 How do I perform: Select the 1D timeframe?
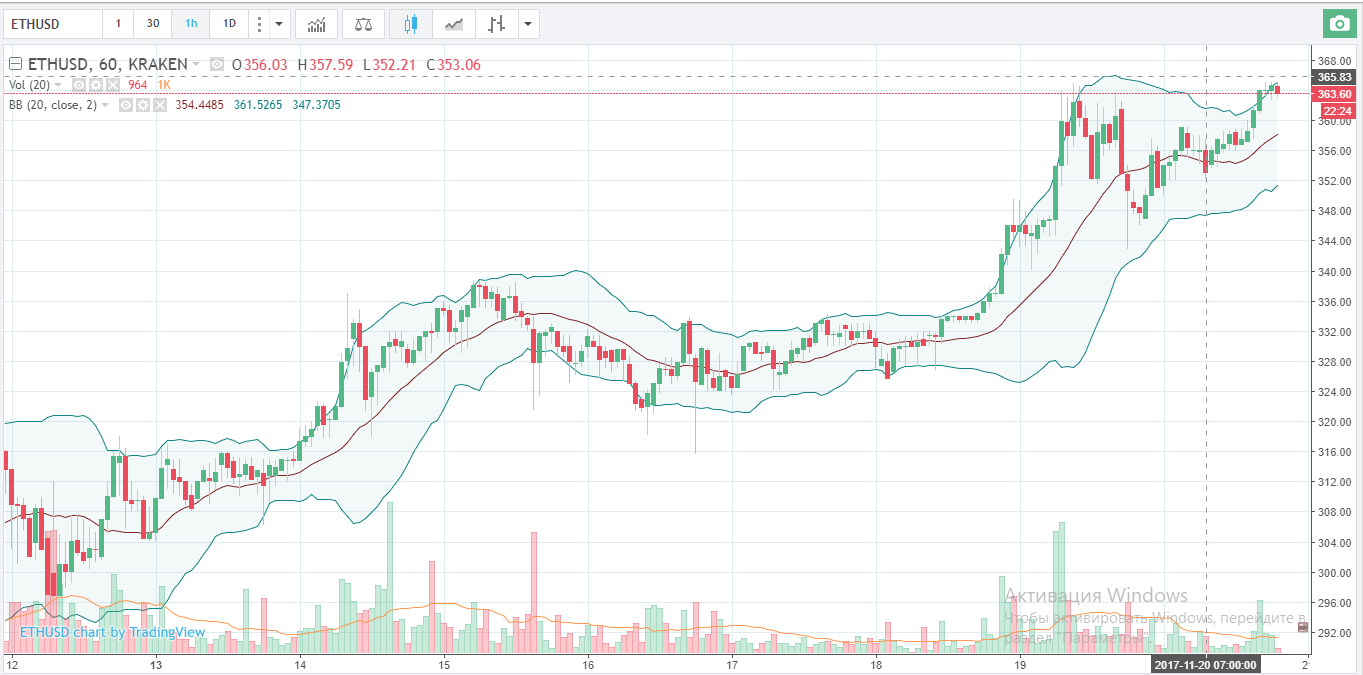point(229,23)
